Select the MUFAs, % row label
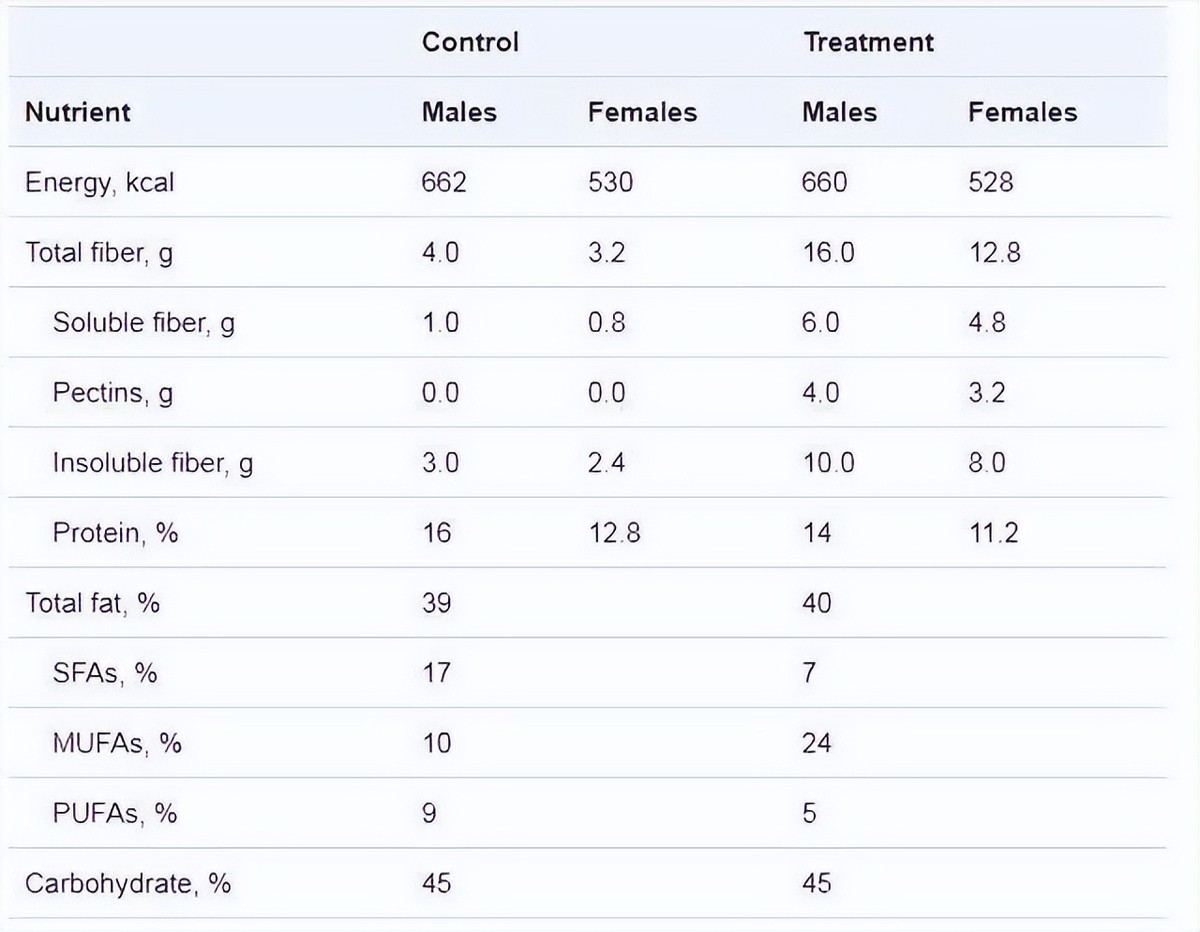 pos(117,742)
